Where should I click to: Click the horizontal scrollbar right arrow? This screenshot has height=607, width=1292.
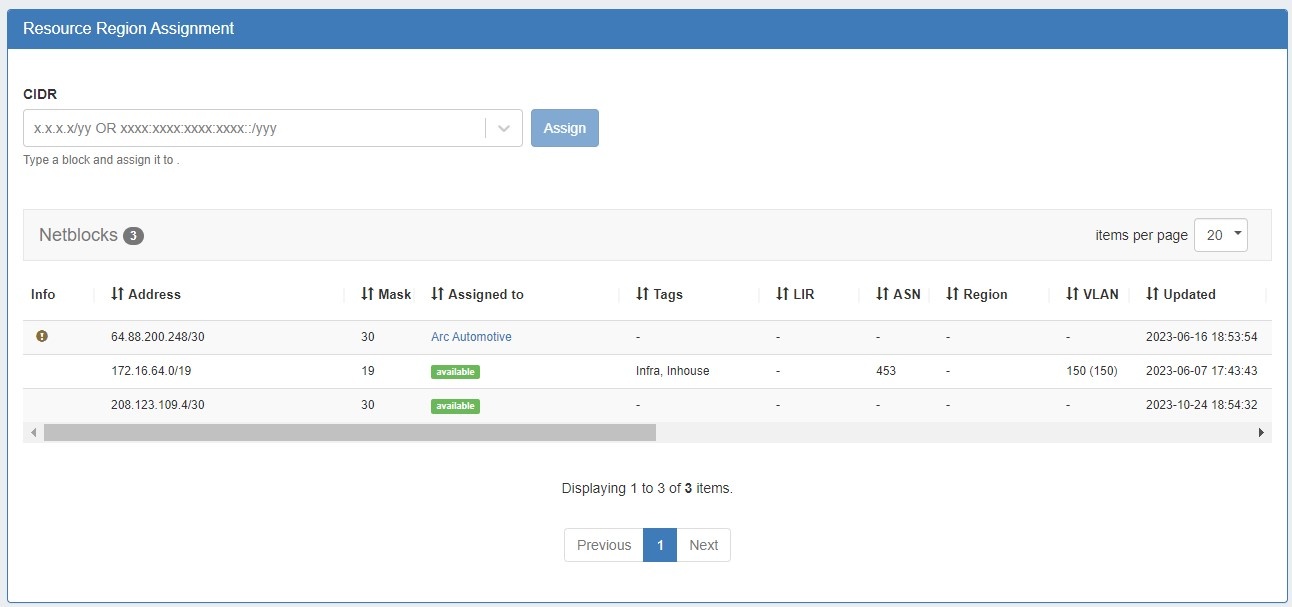pyautogui.click(x=1261, y=432)
